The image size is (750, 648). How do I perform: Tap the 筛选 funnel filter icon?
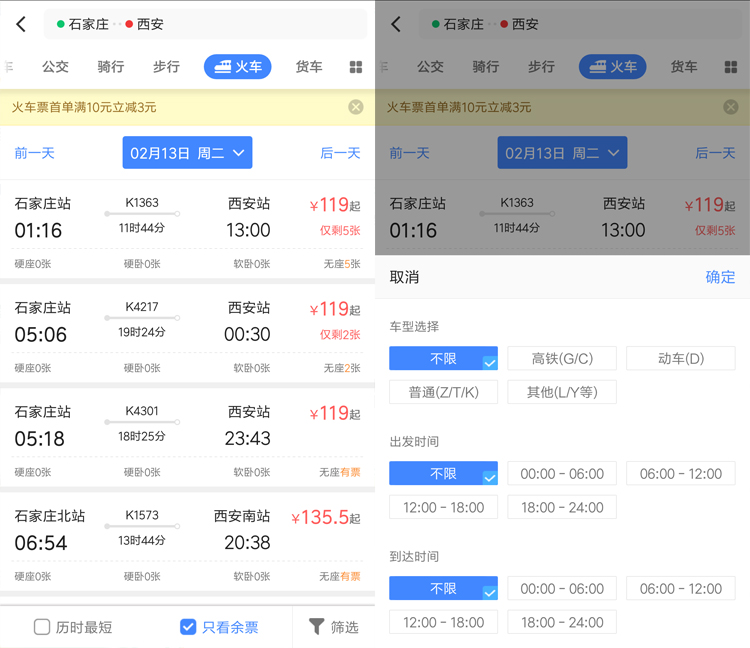[x=316, y=626]
